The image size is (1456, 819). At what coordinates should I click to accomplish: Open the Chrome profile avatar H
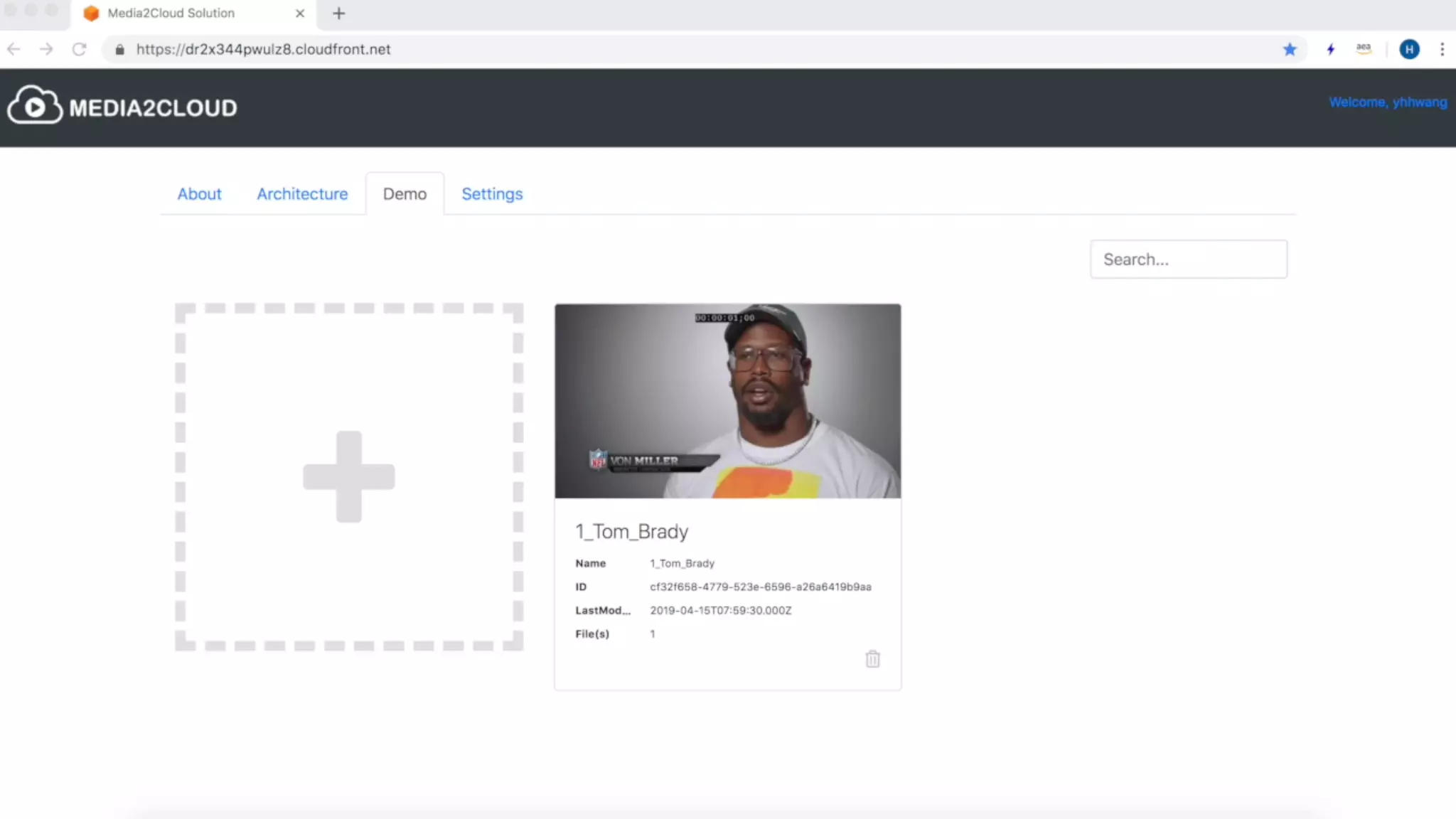tap(1409, 49)
